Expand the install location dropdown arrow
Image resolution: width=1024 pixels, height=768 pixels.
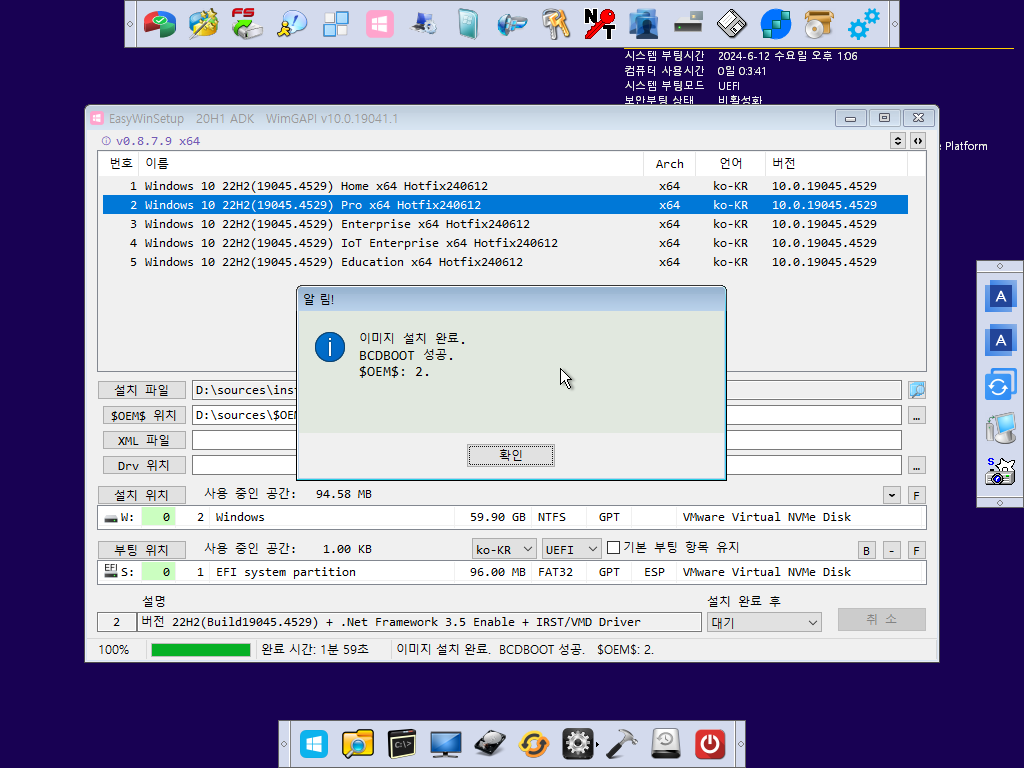point(891,495)
